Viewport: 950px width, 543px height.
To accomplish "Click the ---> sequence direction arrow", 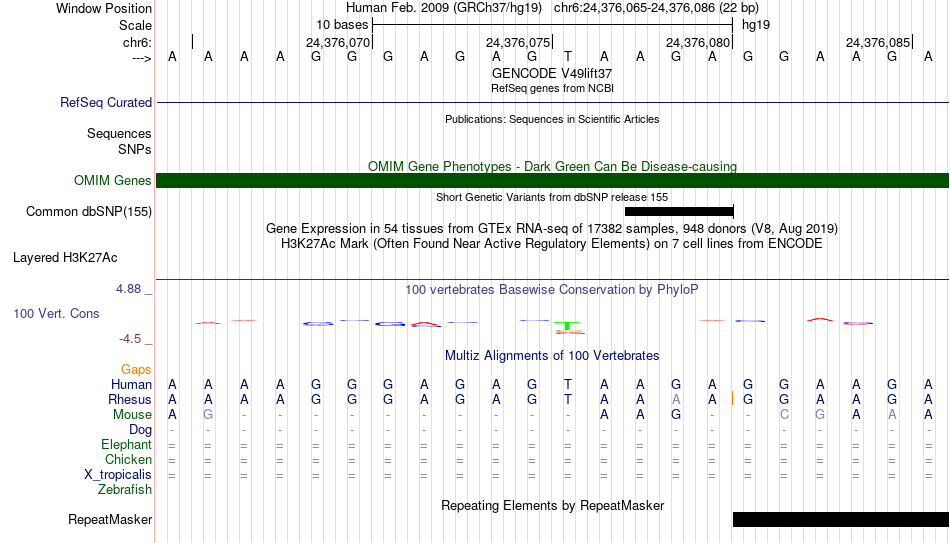I will (141, 59).
